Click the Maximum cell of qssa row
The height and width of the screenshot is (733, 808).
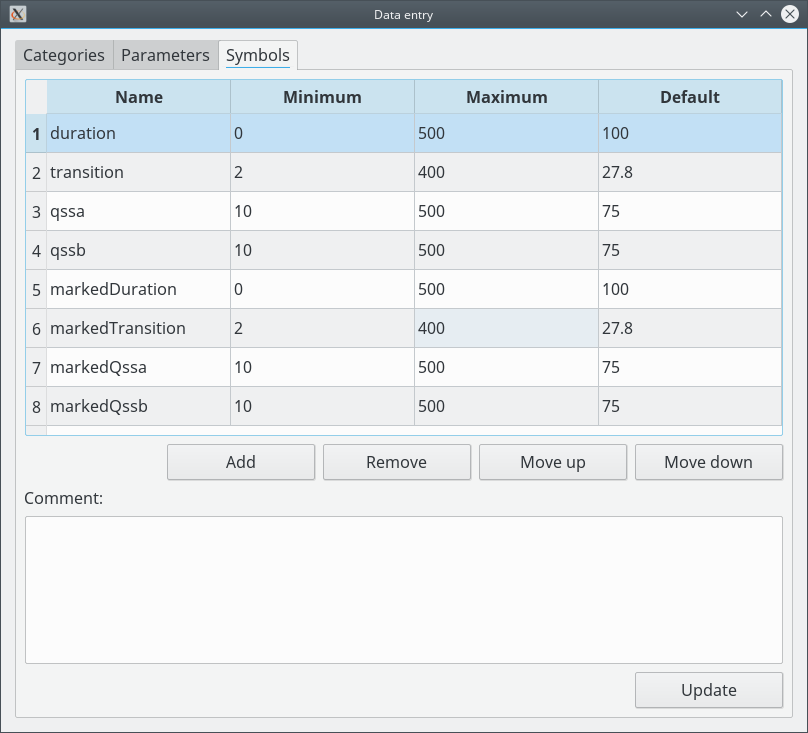pos(507,211)
